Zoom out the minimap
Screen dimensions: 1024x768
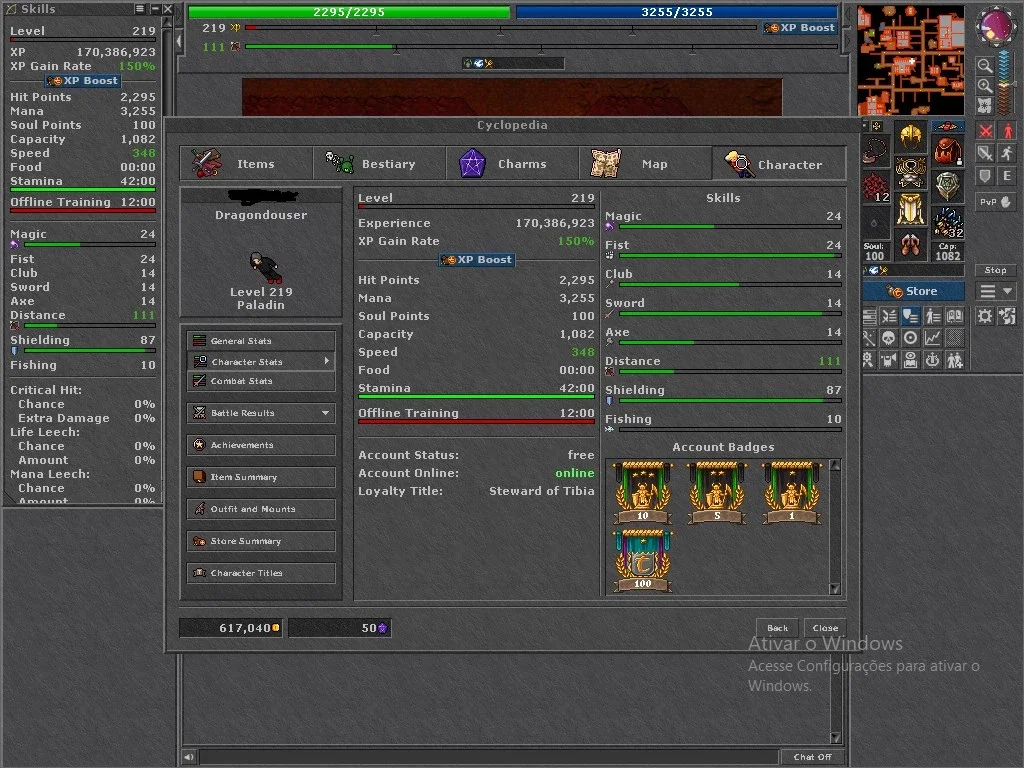point(985,65)
